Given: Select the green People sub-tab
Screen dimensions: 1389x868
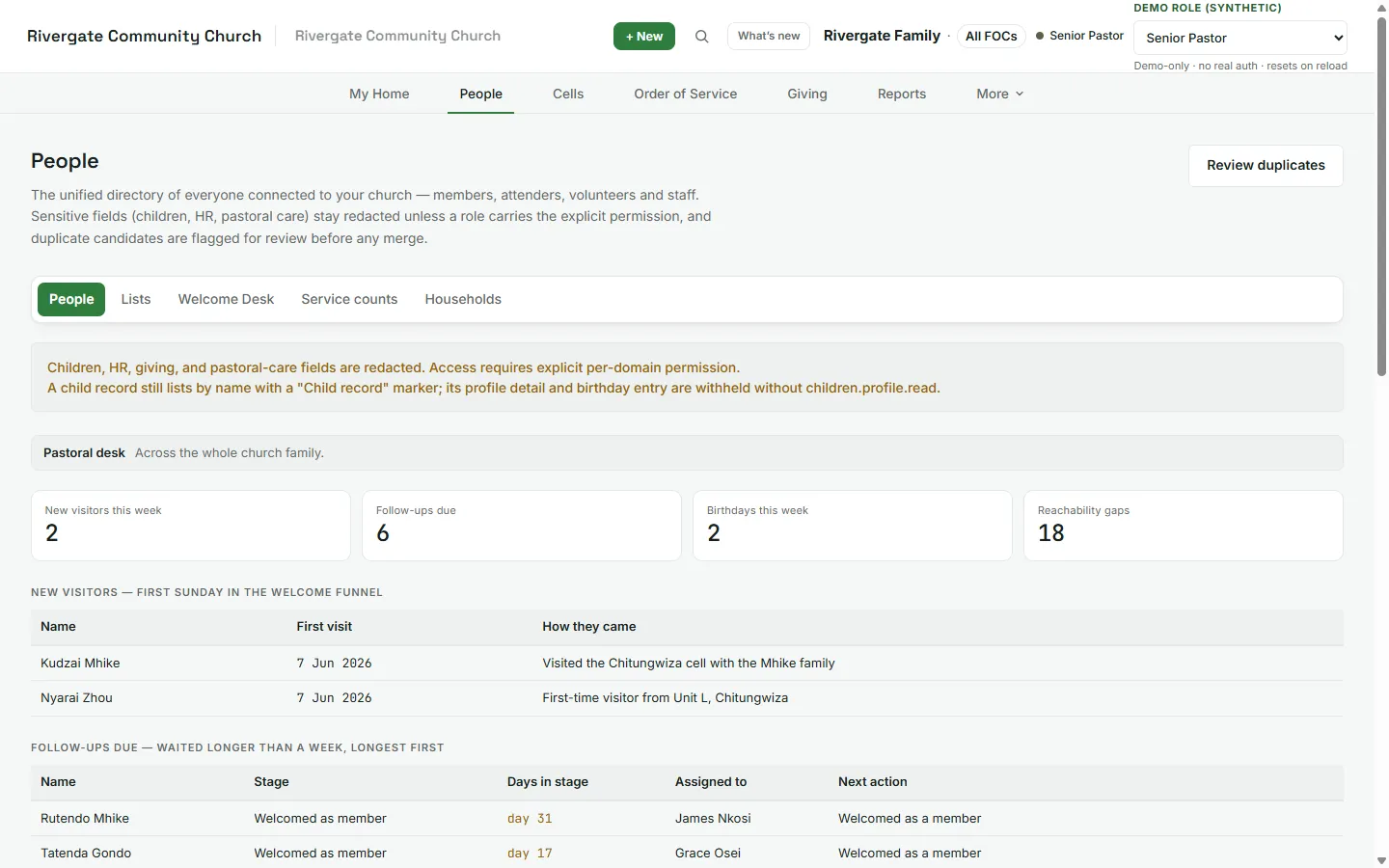Looking at the screenshot, I should pyautogui.click(x=71, y=299).
